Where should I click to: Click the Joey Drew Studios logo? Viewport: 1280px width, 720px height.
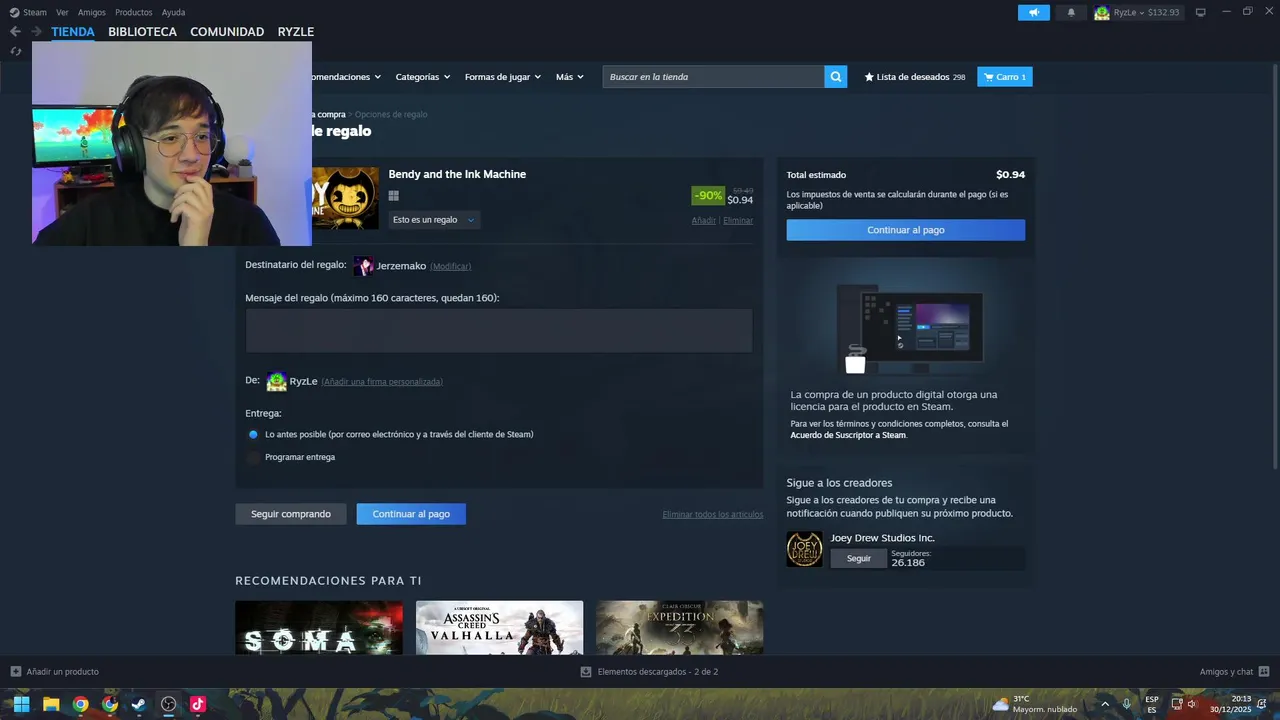tap(804, 549)
